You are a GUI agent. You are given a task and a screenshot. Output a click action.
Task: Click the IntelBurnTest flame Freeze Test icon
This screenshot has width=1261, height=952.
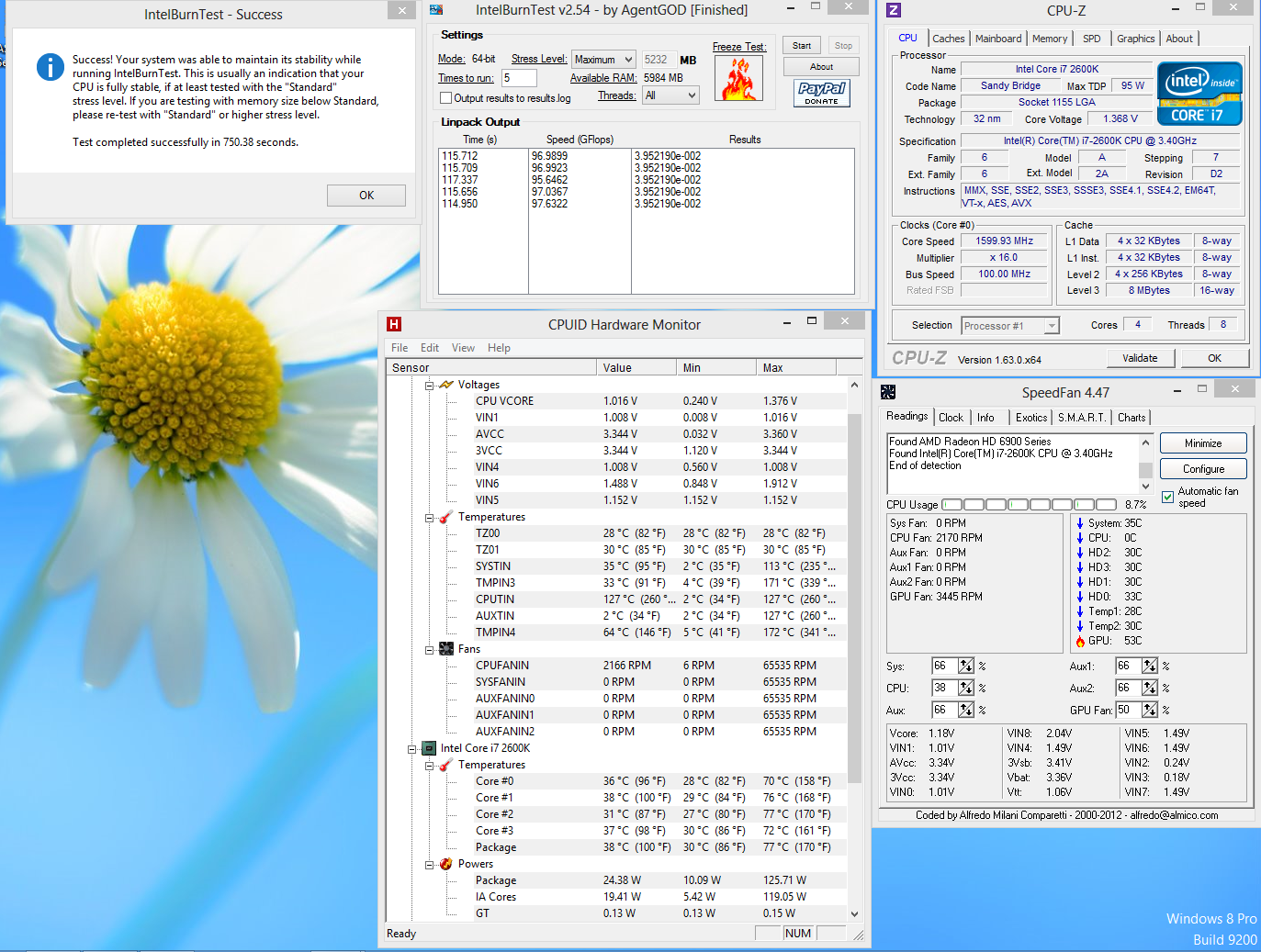point(738,79)
